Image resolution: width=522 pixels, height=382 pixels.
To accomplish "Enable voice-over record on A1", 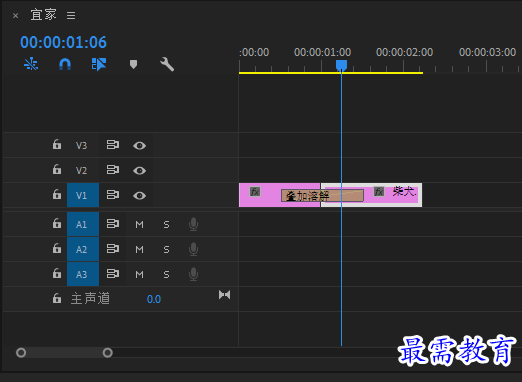I will click(193, 224).
